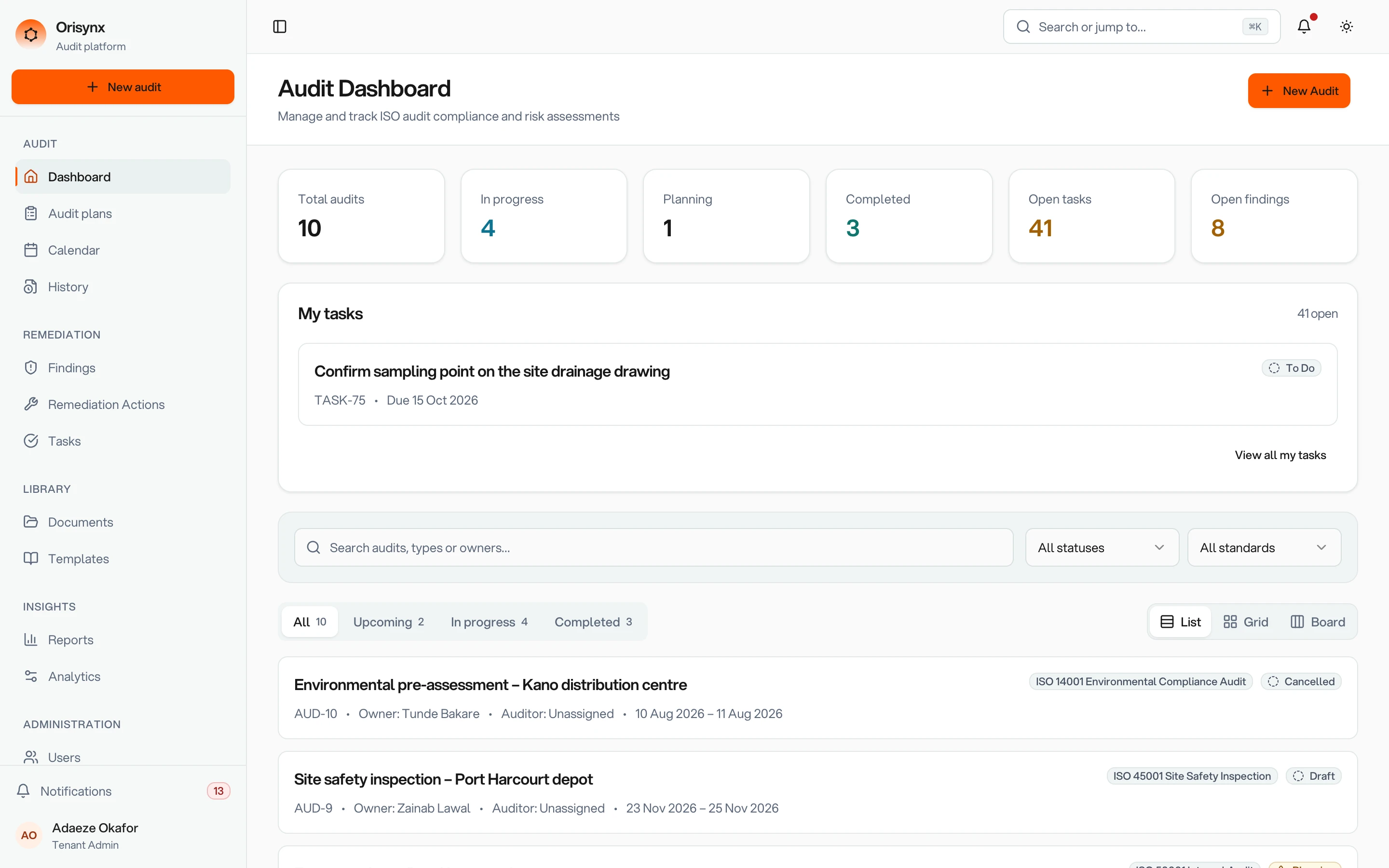Image resolution: width=1389 pixels, height=868 pixels.
Task: Click the Open findings stat card
Action: 1274,216
